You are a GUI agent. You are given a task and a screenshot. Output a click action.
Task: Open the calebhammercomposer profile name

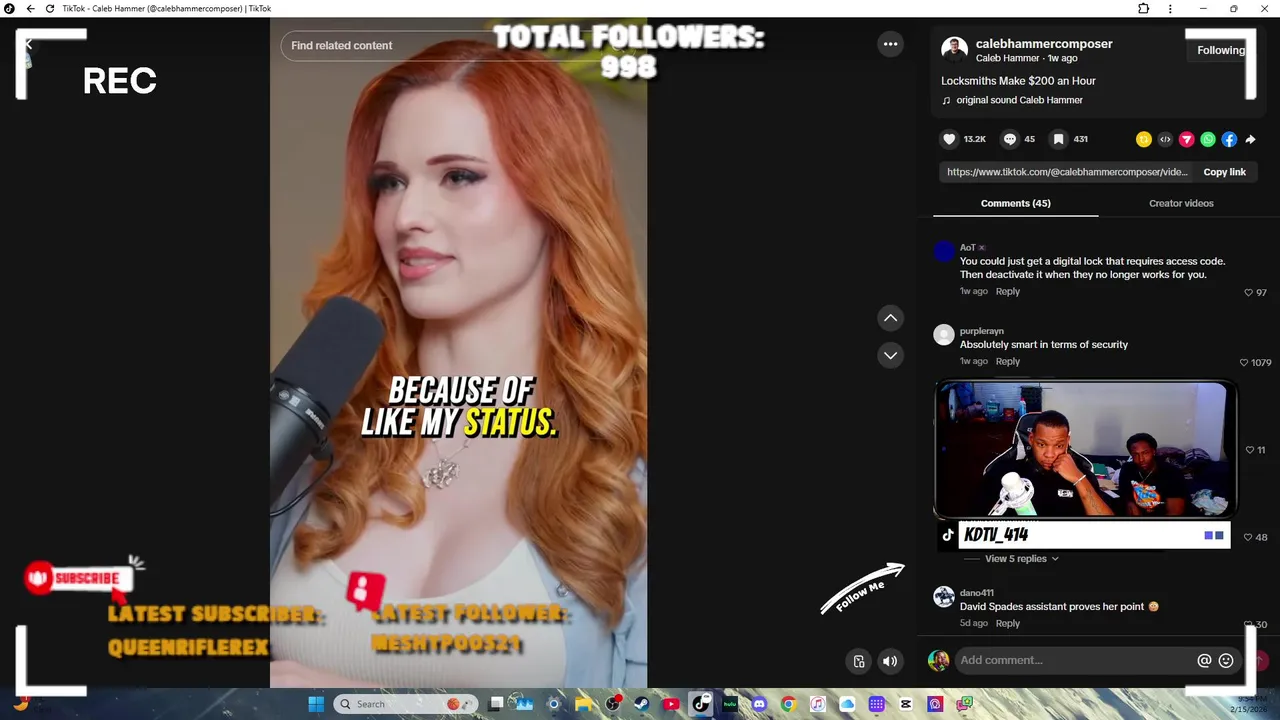1044,44
